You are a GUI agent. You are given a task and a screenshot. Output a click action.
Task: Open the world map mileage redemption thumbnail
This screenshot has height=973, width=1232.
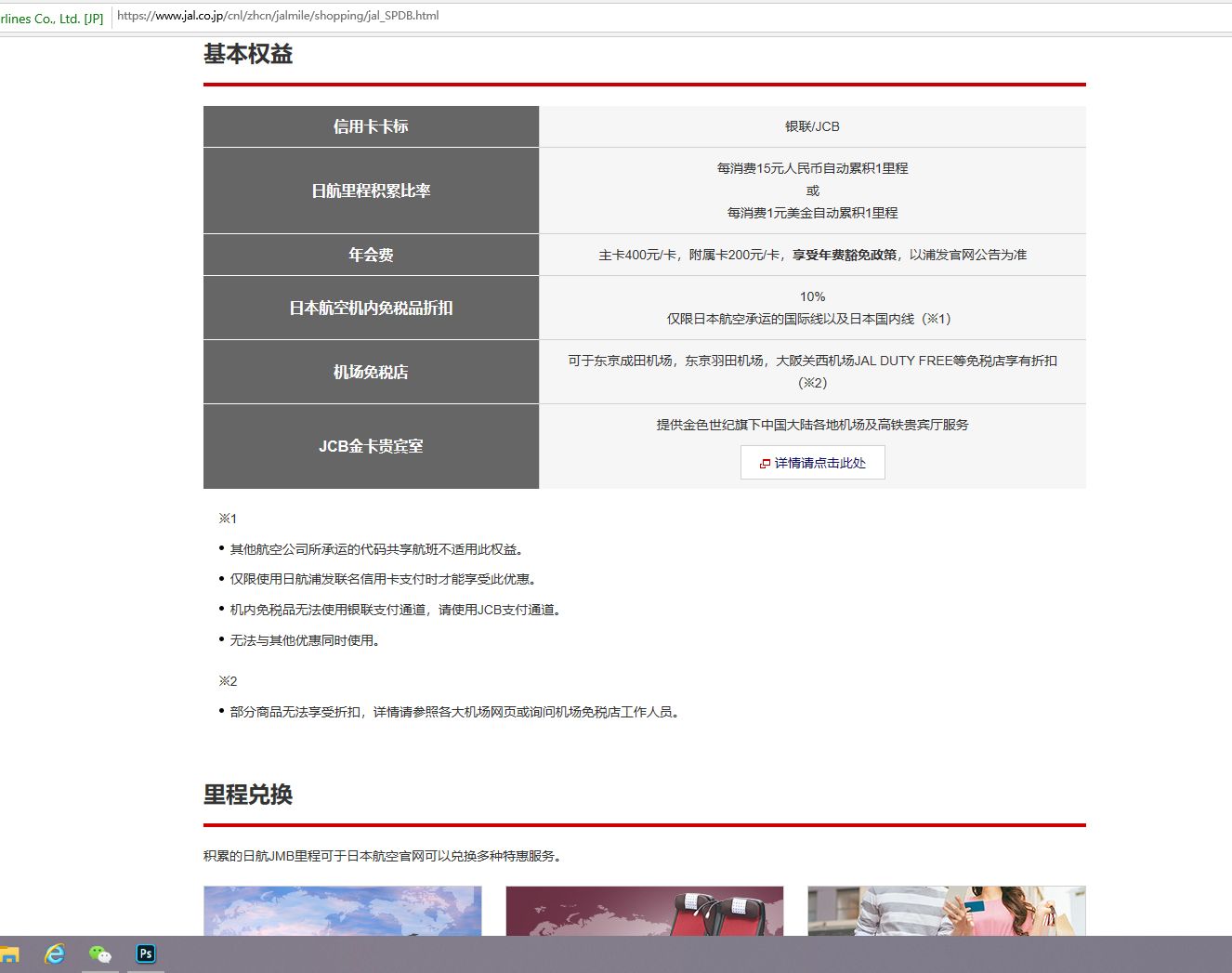(x=343, y=911)
